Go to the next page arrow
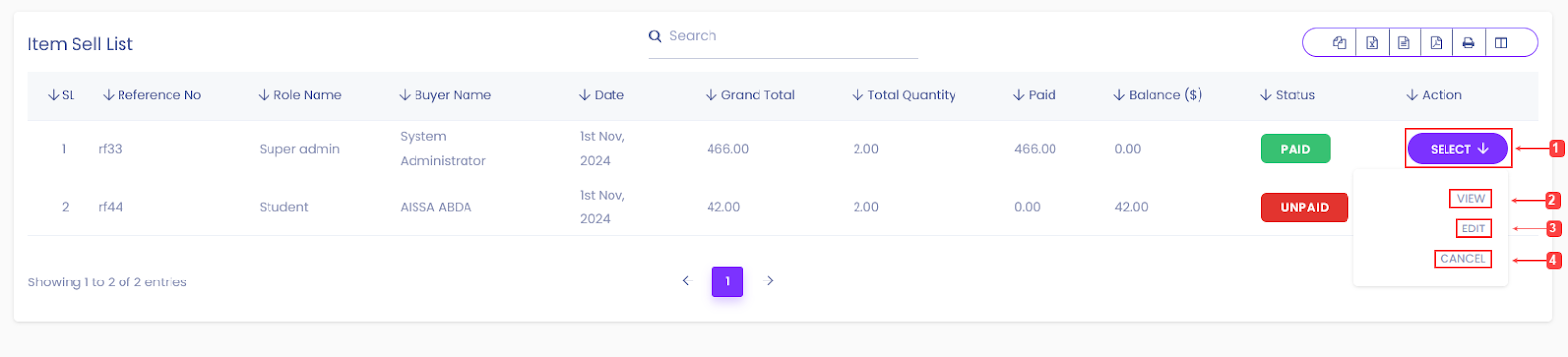Screen dimensions: 1568x357 [x=769, y=280]
